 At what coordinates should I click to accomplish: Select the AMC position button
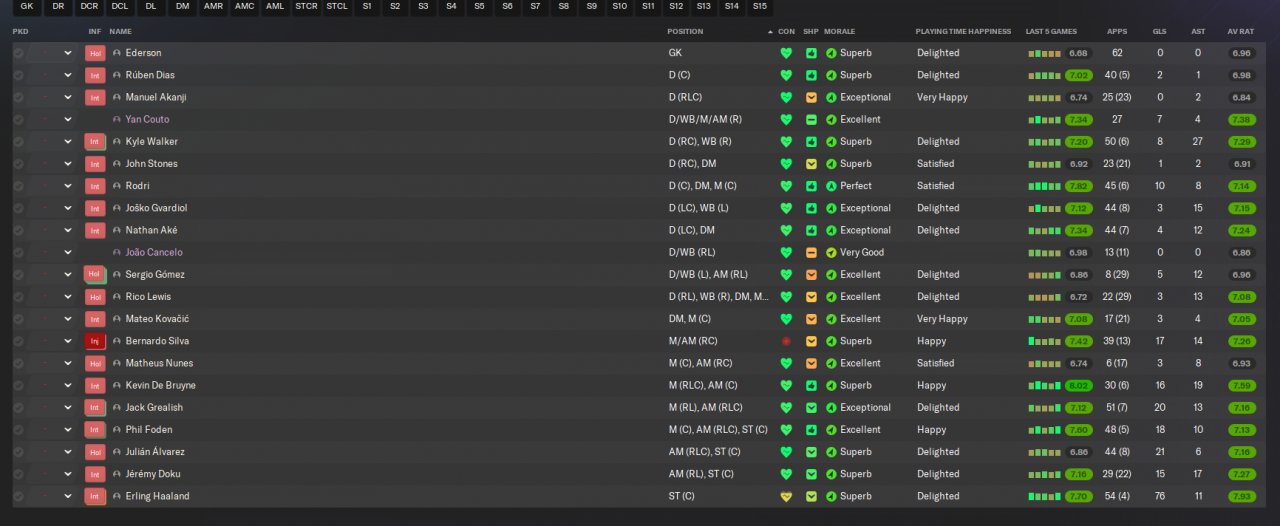pos(244,6)
